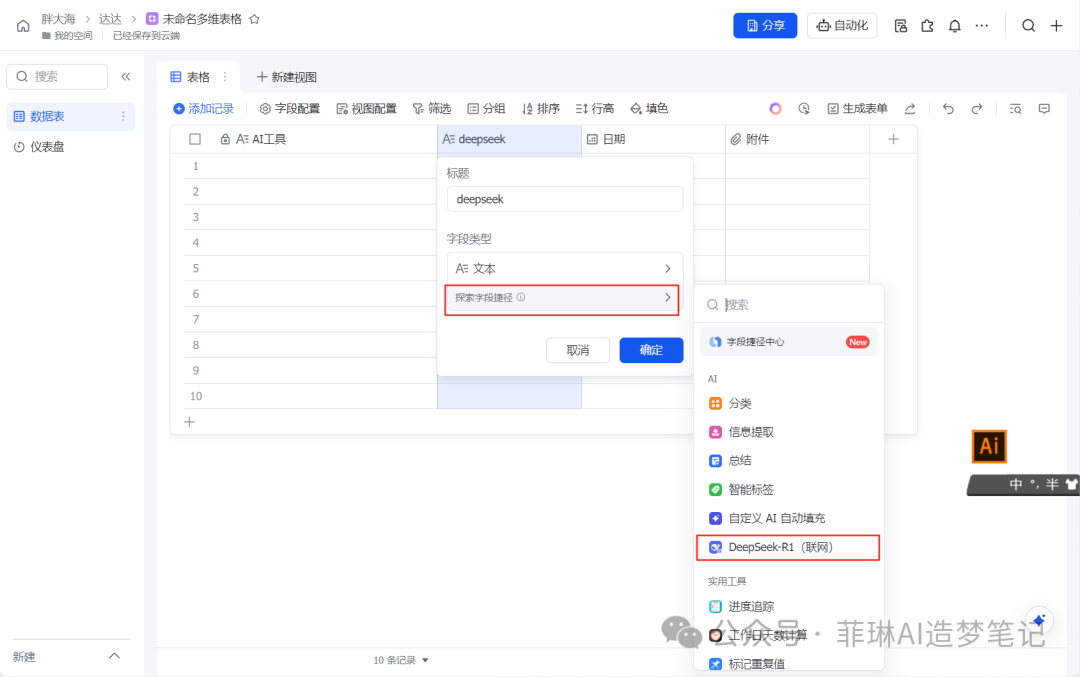Click the 附件 column header

(797, 139)
